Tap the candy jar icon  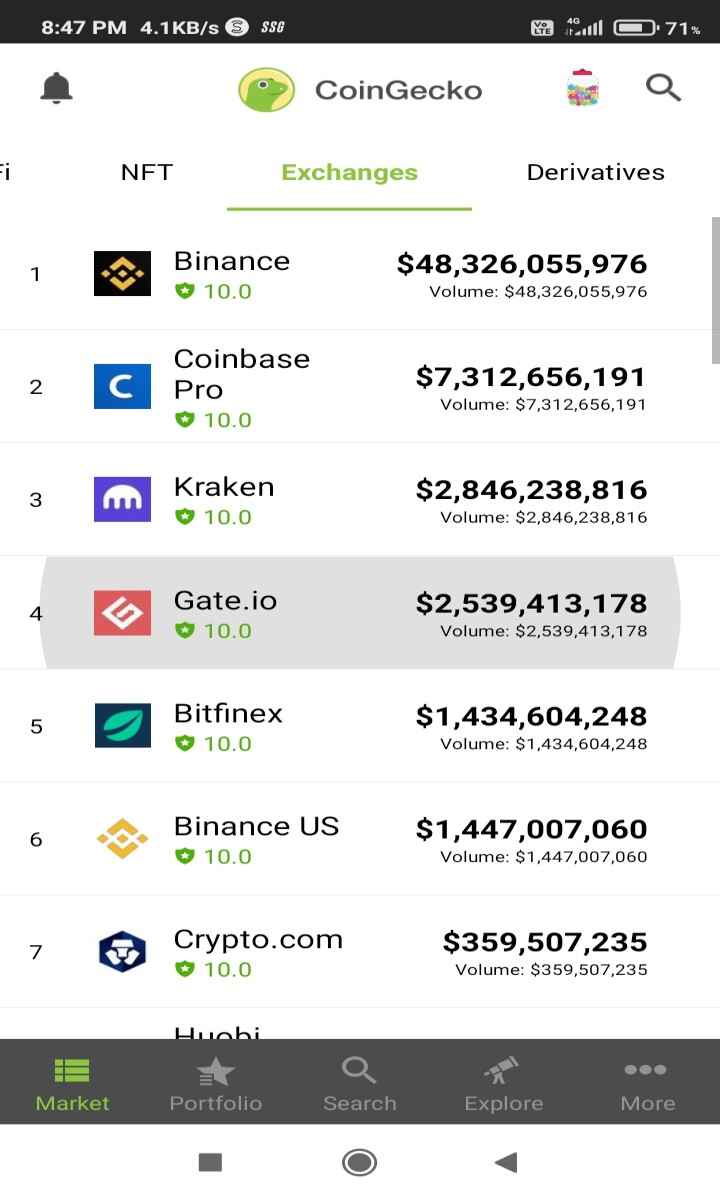(x=582, y=89)
